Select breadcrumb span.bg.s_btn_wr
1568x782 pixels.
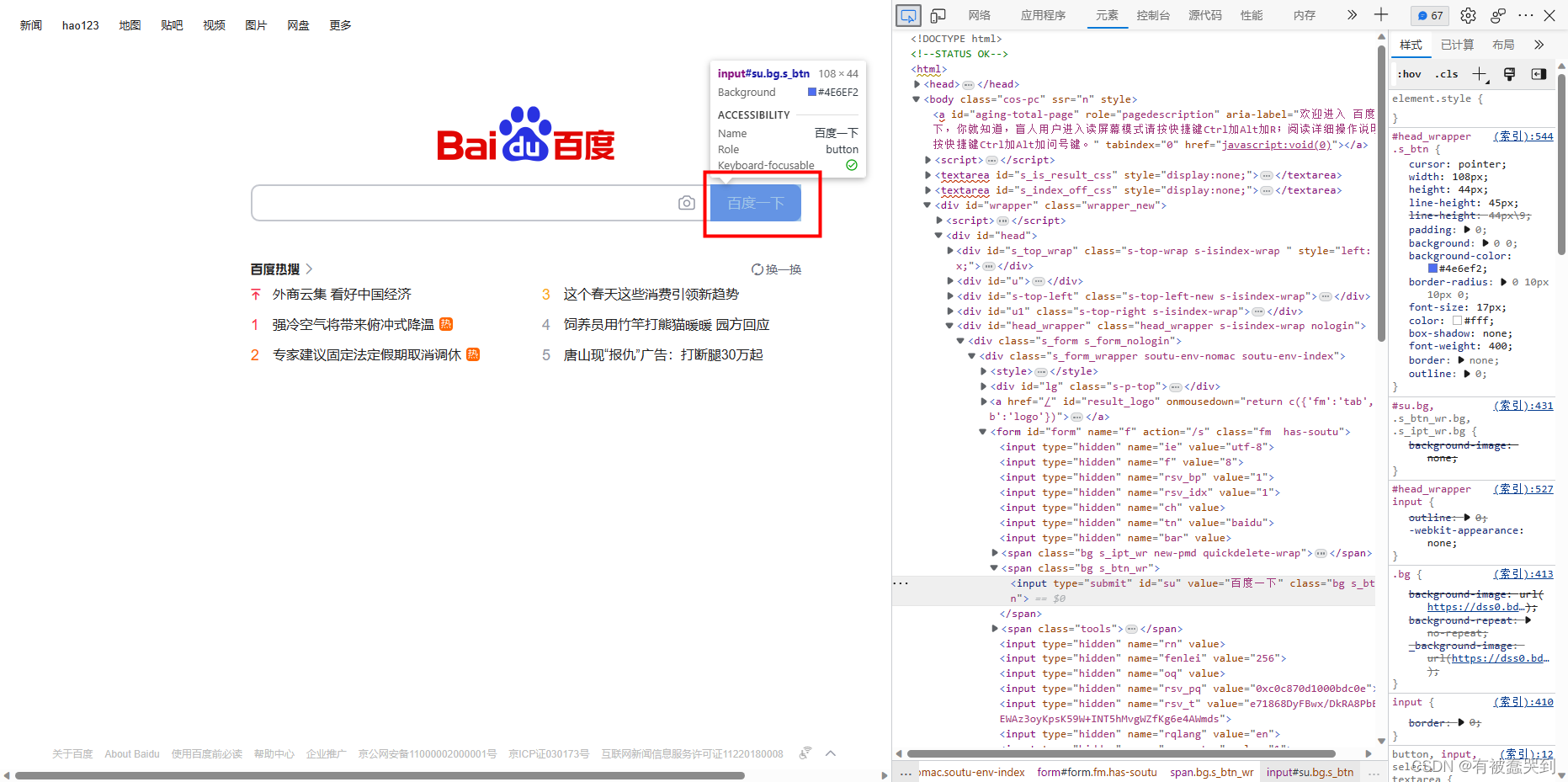[x=1211, y=772]
